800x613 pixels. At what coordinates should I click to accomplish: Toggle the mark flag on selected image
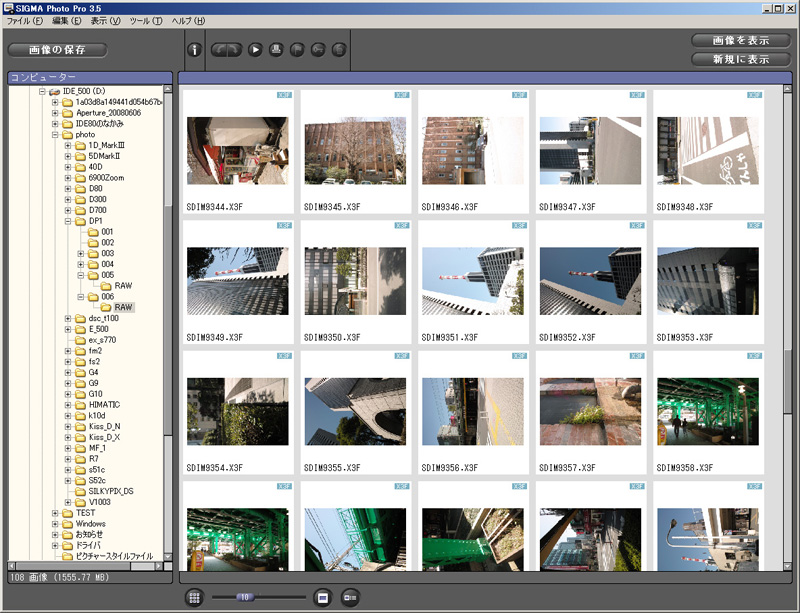click(297, 50)
